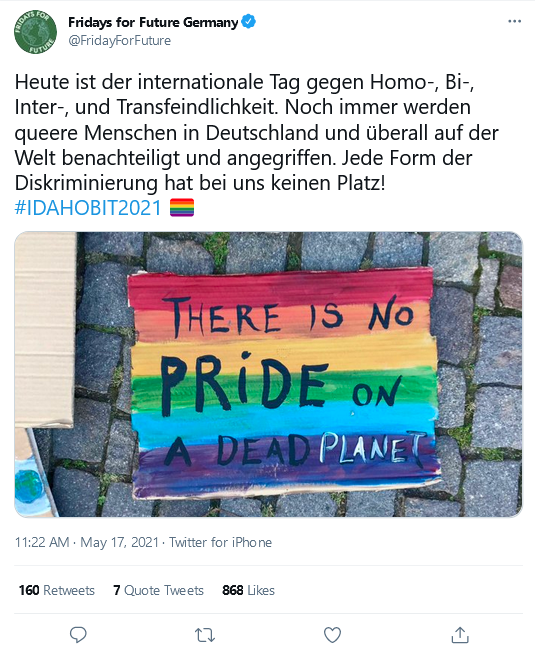
Task: Open the @FridayForFuture handle link
Action: [119, 41]
